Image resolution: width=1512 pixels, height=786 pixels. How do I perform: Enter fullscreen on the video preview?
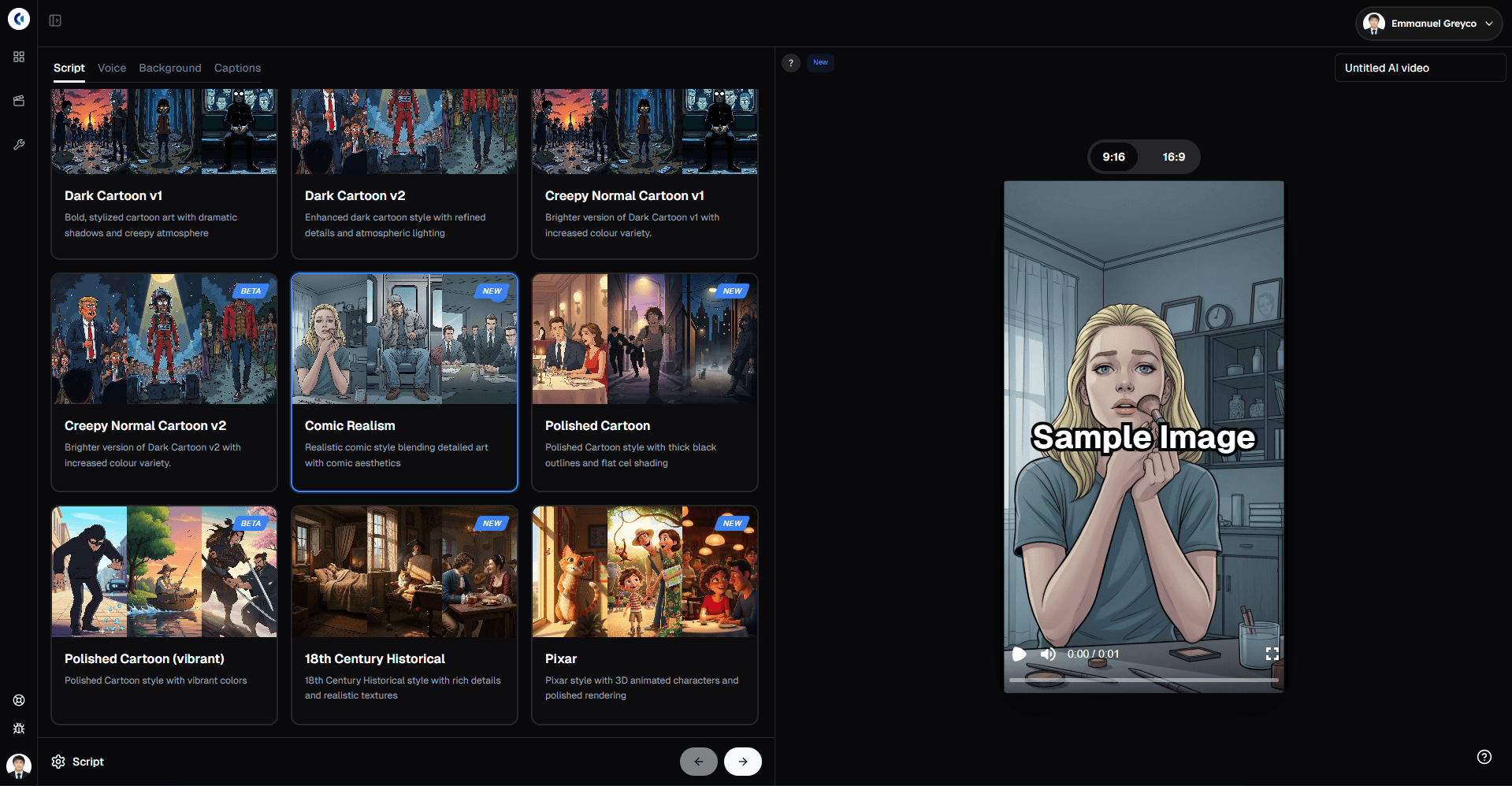pos(1271,654)
